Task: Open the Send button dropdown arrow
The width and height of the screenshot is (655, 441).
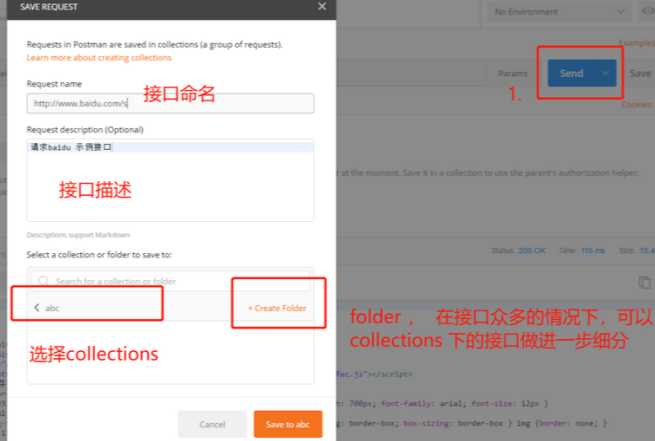Action: pos(605,74)
